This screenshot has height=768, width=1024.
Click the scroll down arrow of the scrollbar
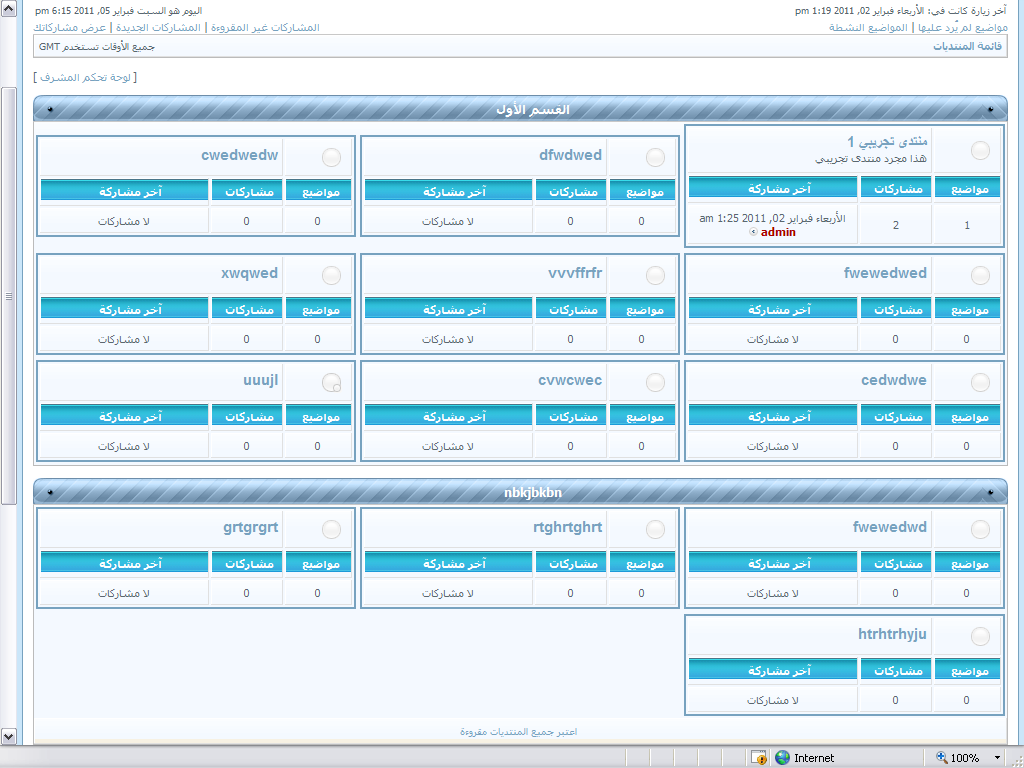click(9, 736)
